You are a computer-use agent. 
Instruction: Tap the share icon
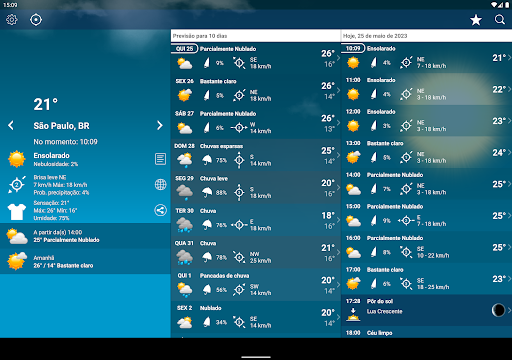coord(160,210)
